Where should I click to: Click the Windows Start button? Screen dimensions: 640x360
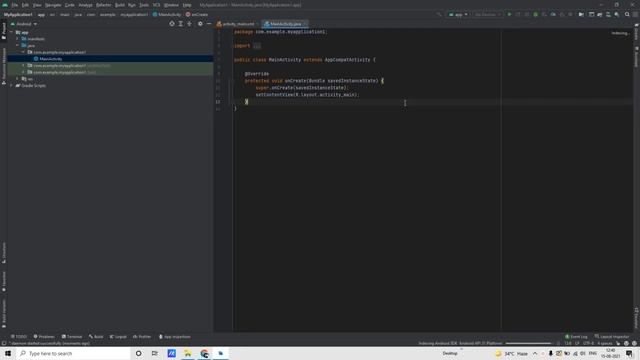click(8, 353)
